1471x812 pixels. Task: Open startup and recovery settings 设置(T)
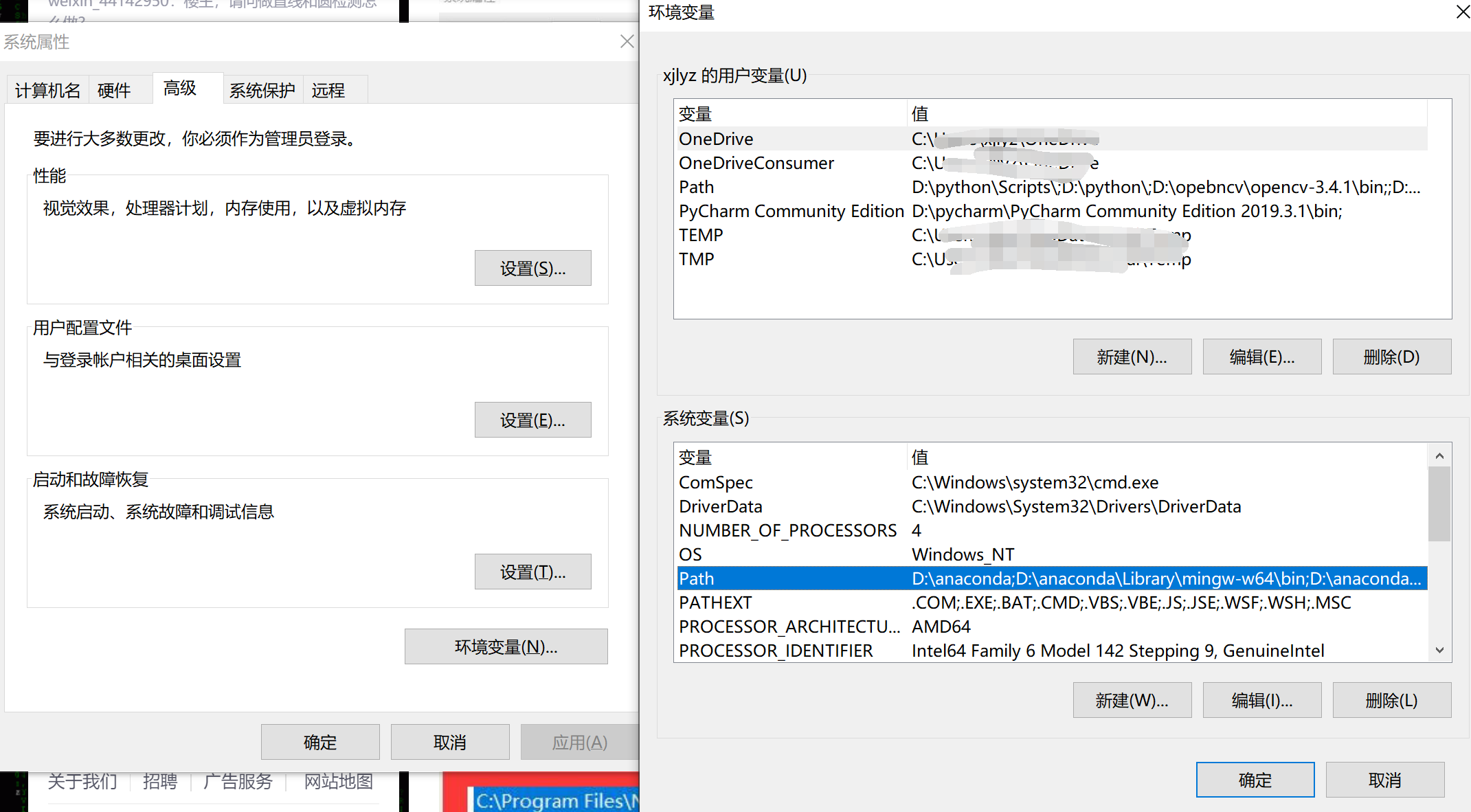tap(532, 571)
